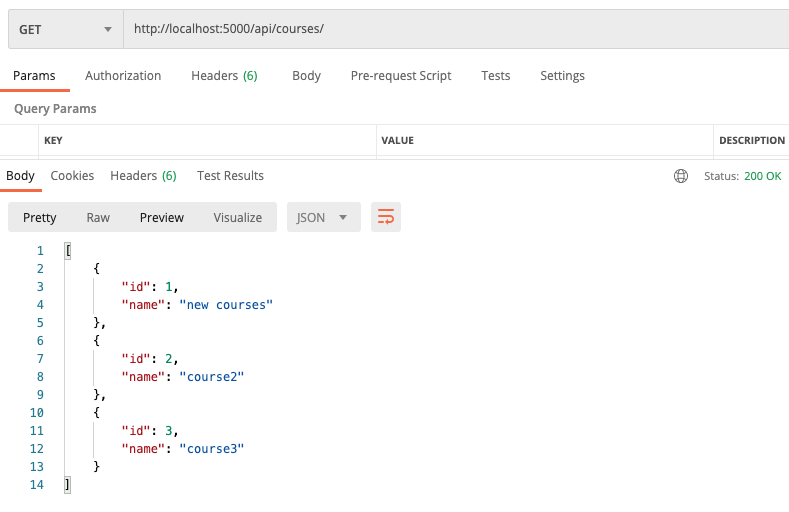
Task: Click the KEY column header
Action: tap(53, 140)
